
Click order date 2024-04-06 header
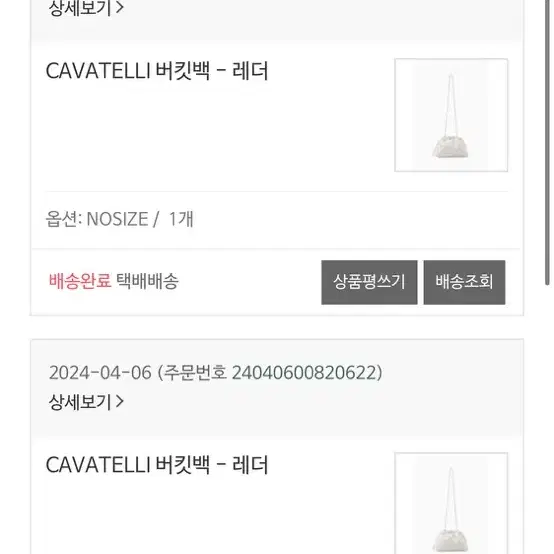click(x=100, y=373)
